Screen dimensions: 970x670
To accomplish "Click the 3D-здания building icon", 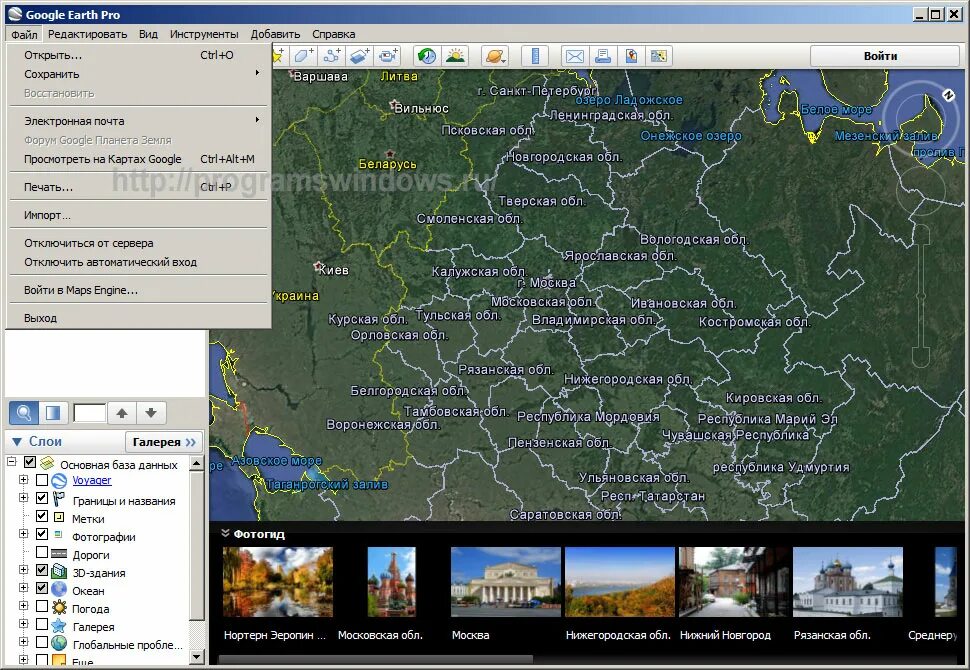I will click(x=59, y=570).
